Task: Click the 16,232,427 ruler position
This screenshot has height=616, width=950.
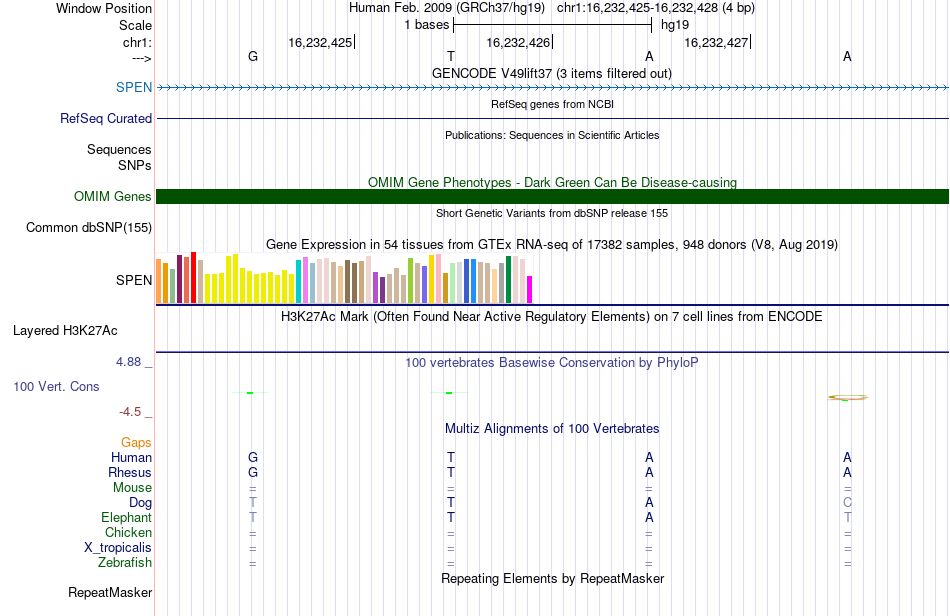Action: pos(716,42)
